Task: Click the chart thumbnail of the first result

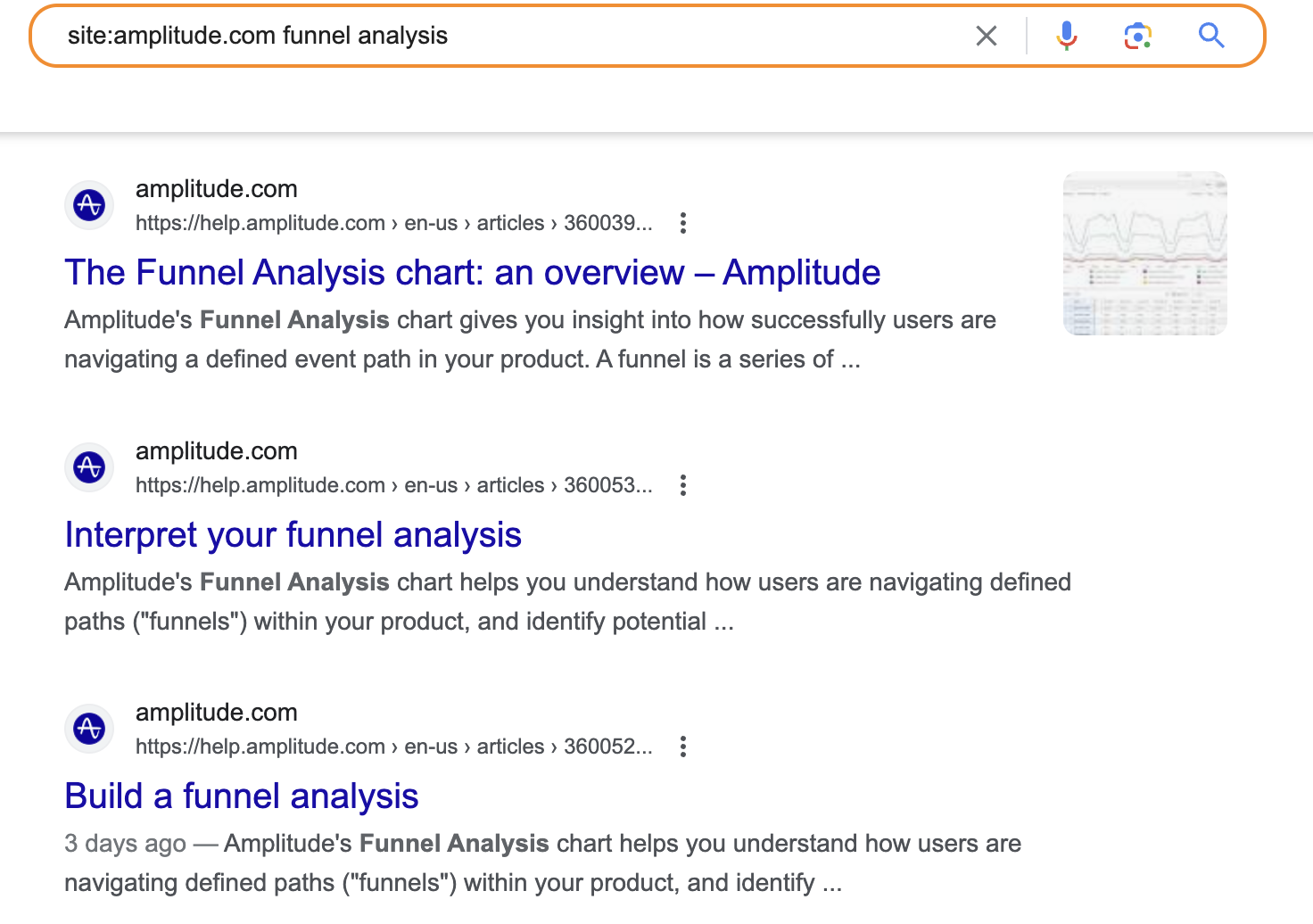Action: click(x=1145, y=253)
